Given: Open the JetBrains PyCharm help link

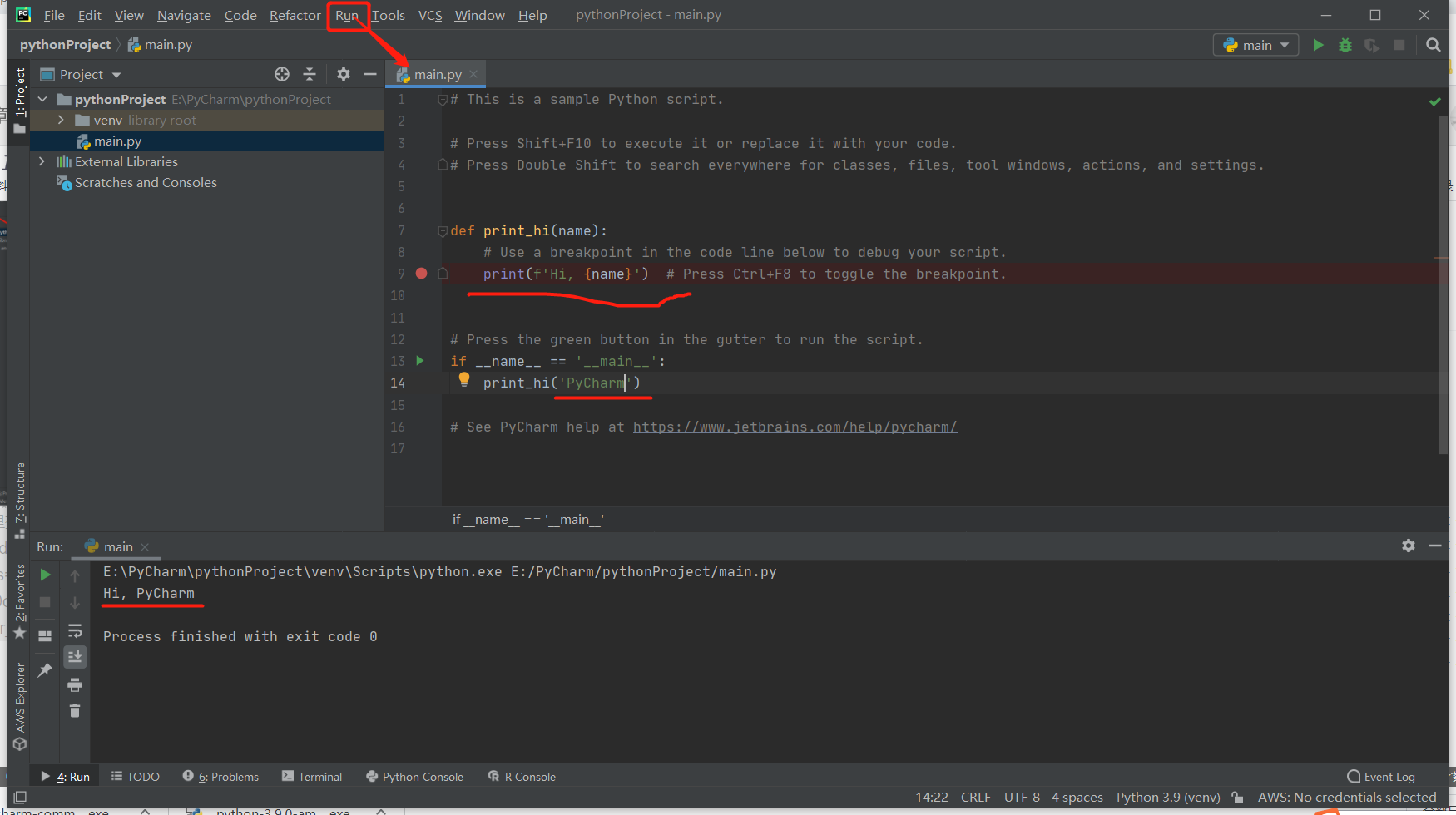Looking at the screenshot, I should (x=795, y=427).
